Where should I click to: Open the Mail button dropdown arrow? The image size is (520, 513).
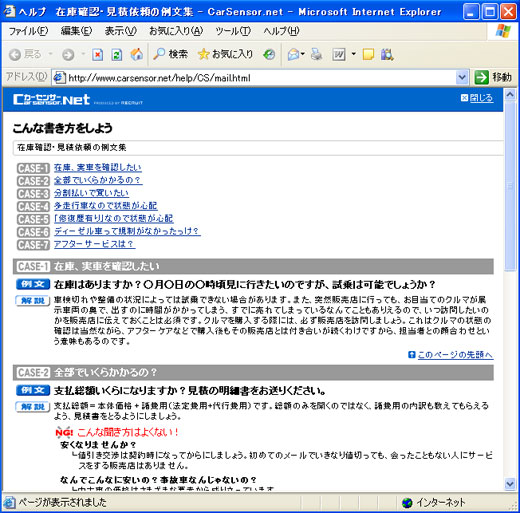[303, 54]
